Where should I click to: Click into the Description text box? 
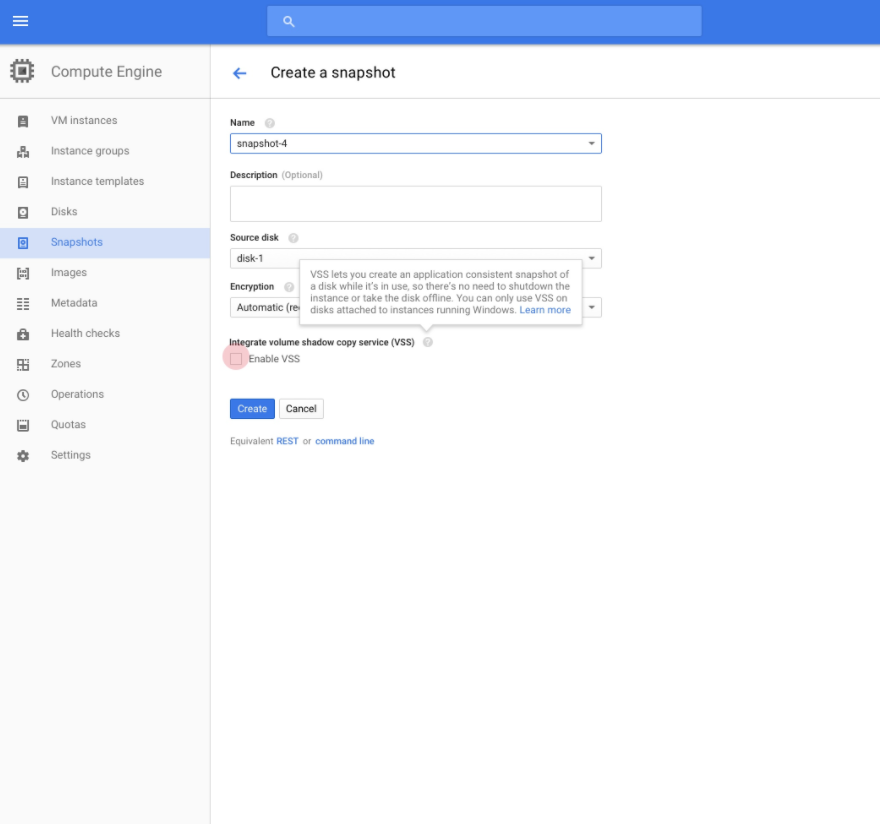click(x=415, y=203)
